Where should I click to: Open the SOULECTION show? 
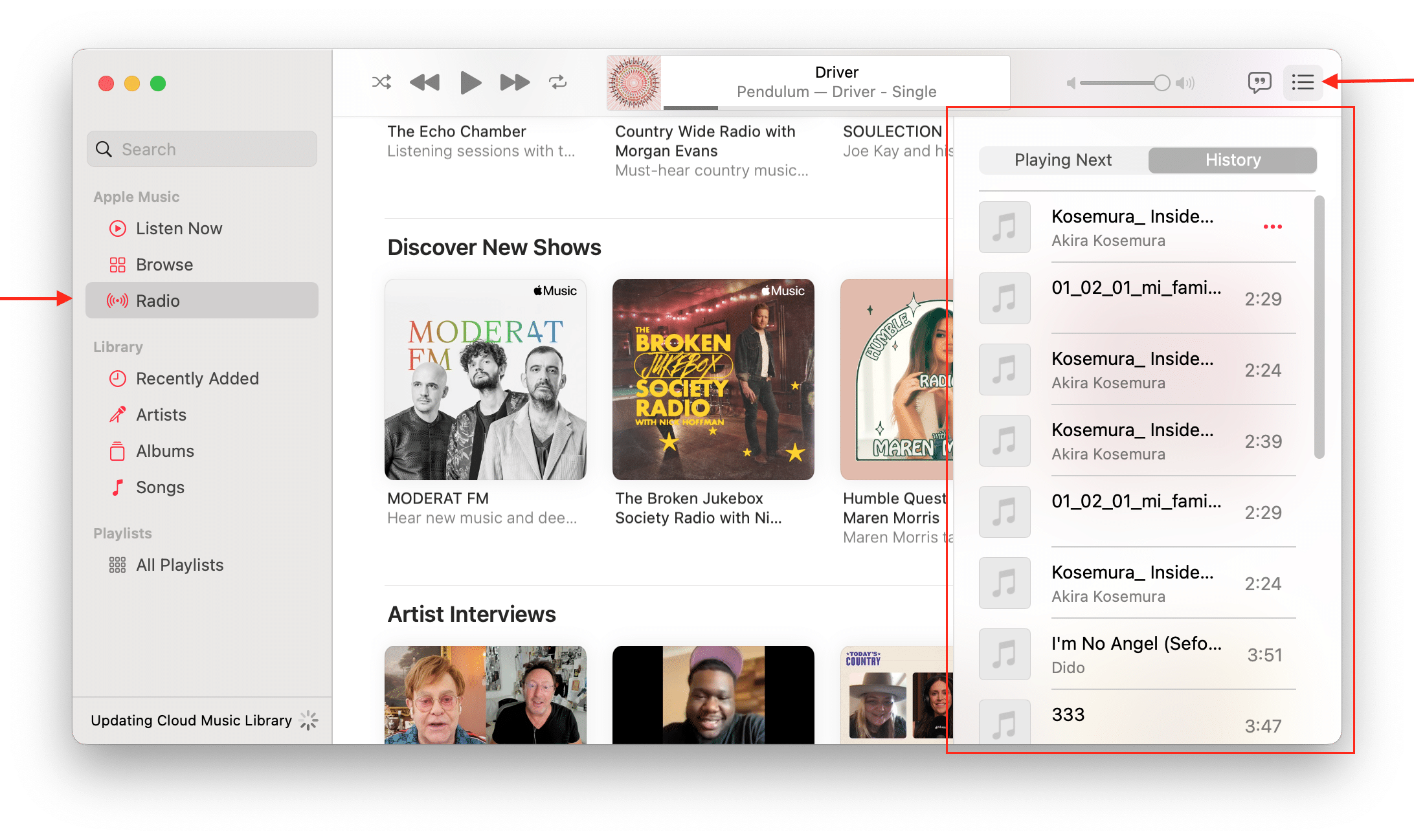(x=892, y=131)
